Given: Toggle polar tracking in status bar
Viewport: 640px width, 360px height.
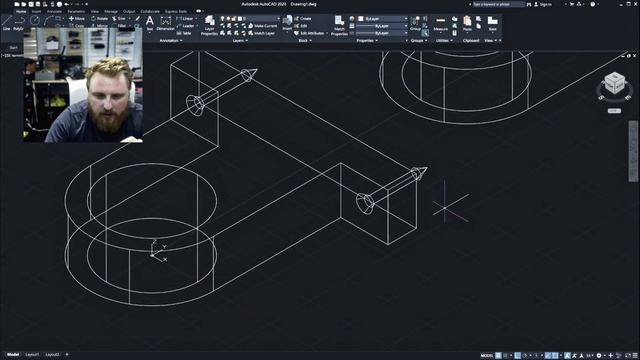Looking at the screenshot, I should [525, 356].
